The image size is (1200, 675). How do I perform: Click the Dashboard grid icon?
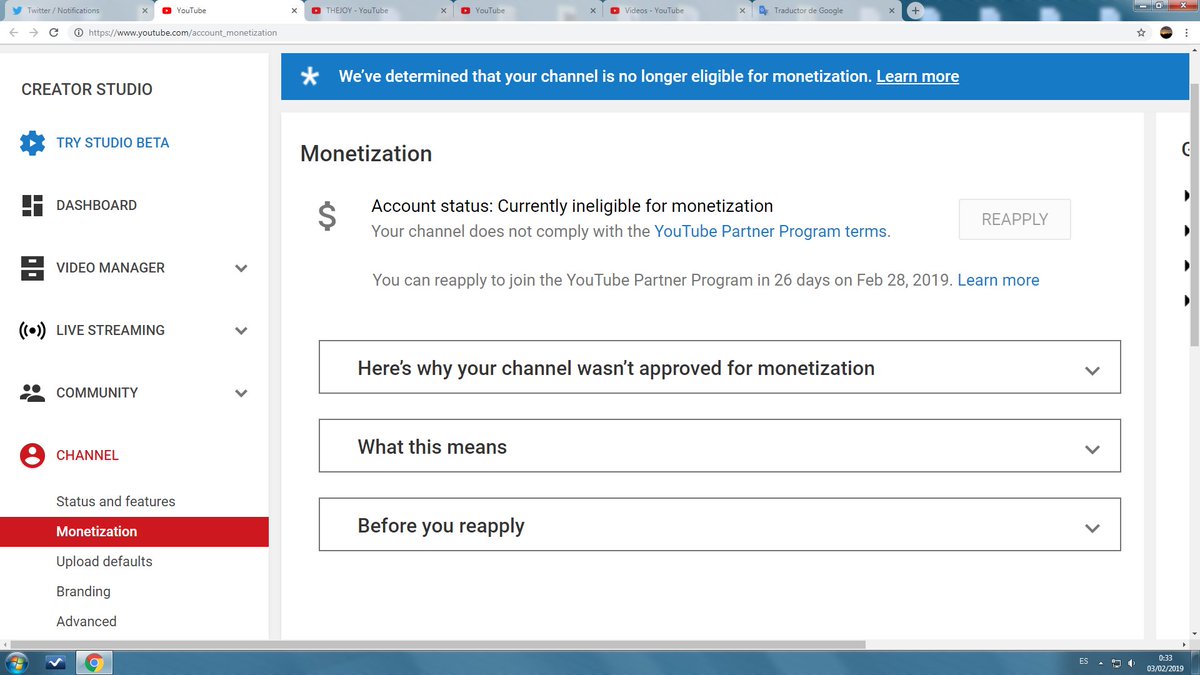(33, 205)
